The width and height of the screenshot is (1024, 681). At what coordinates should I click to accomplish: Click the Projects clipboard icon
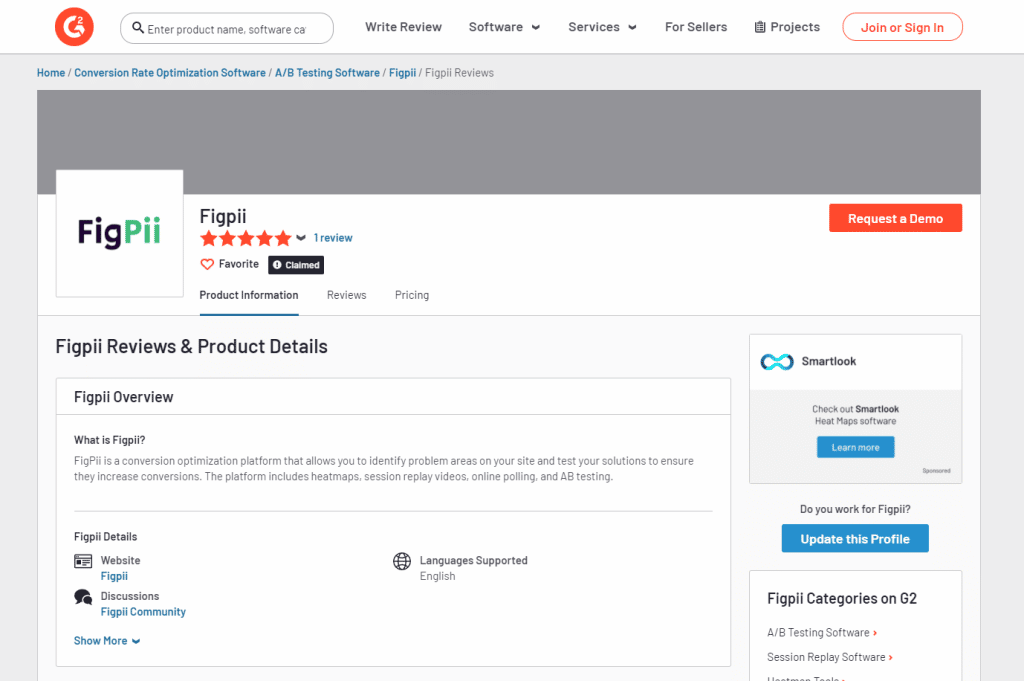pos(760,27)
